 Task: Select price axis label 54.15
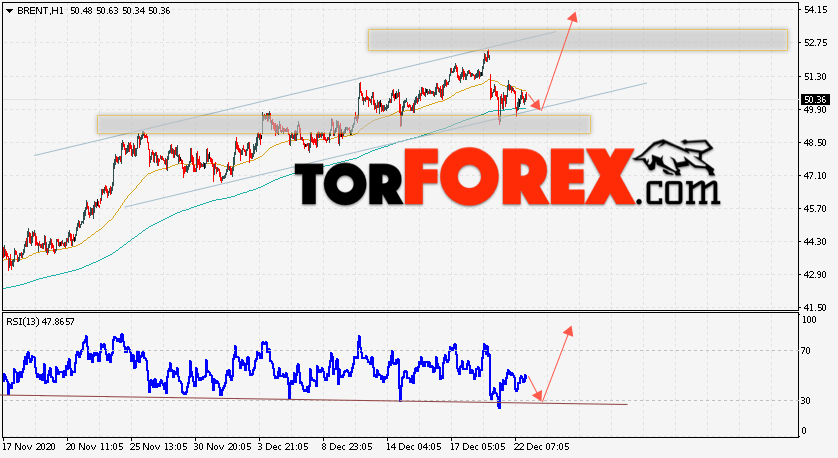[x=816, y=10]
